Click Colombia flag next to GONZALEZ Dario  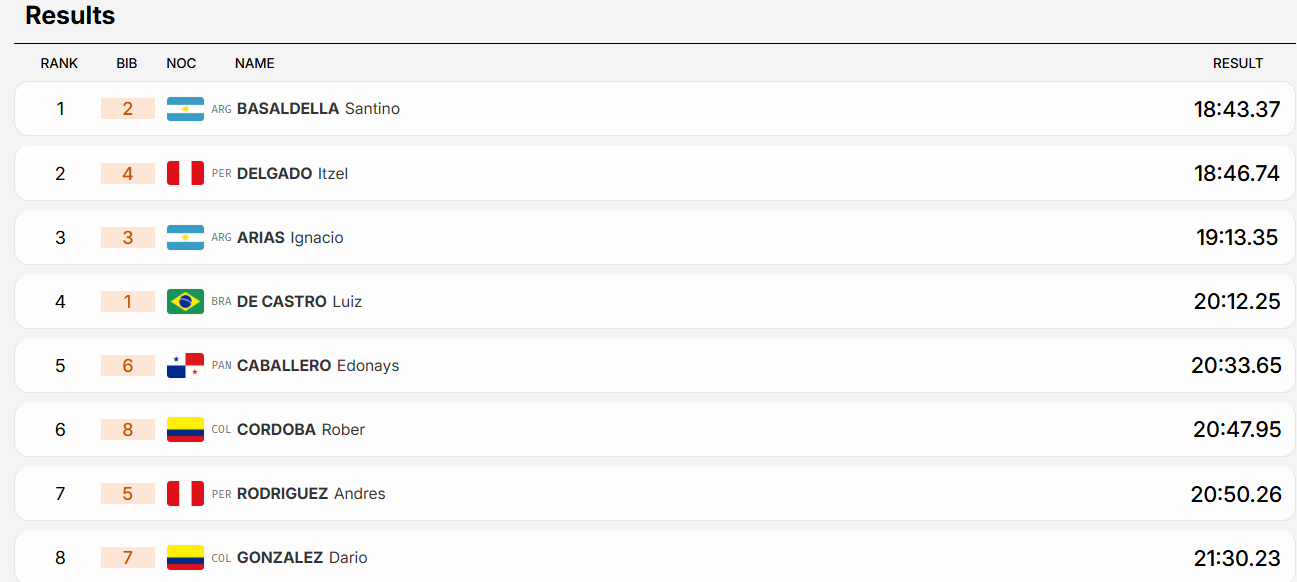coord(185,557)
